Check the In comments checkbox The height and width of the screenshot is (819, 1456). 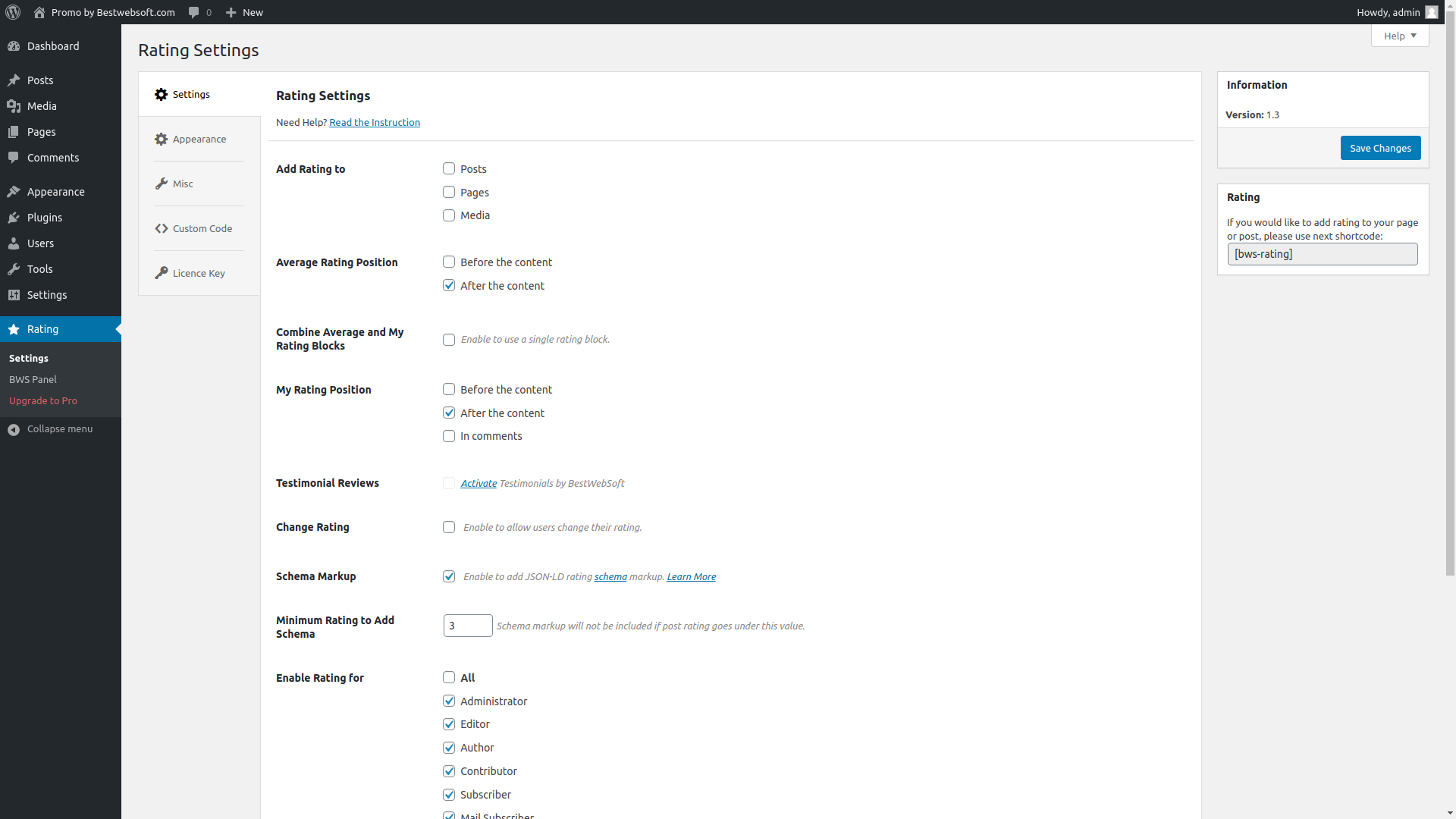[x=449, y=436]
